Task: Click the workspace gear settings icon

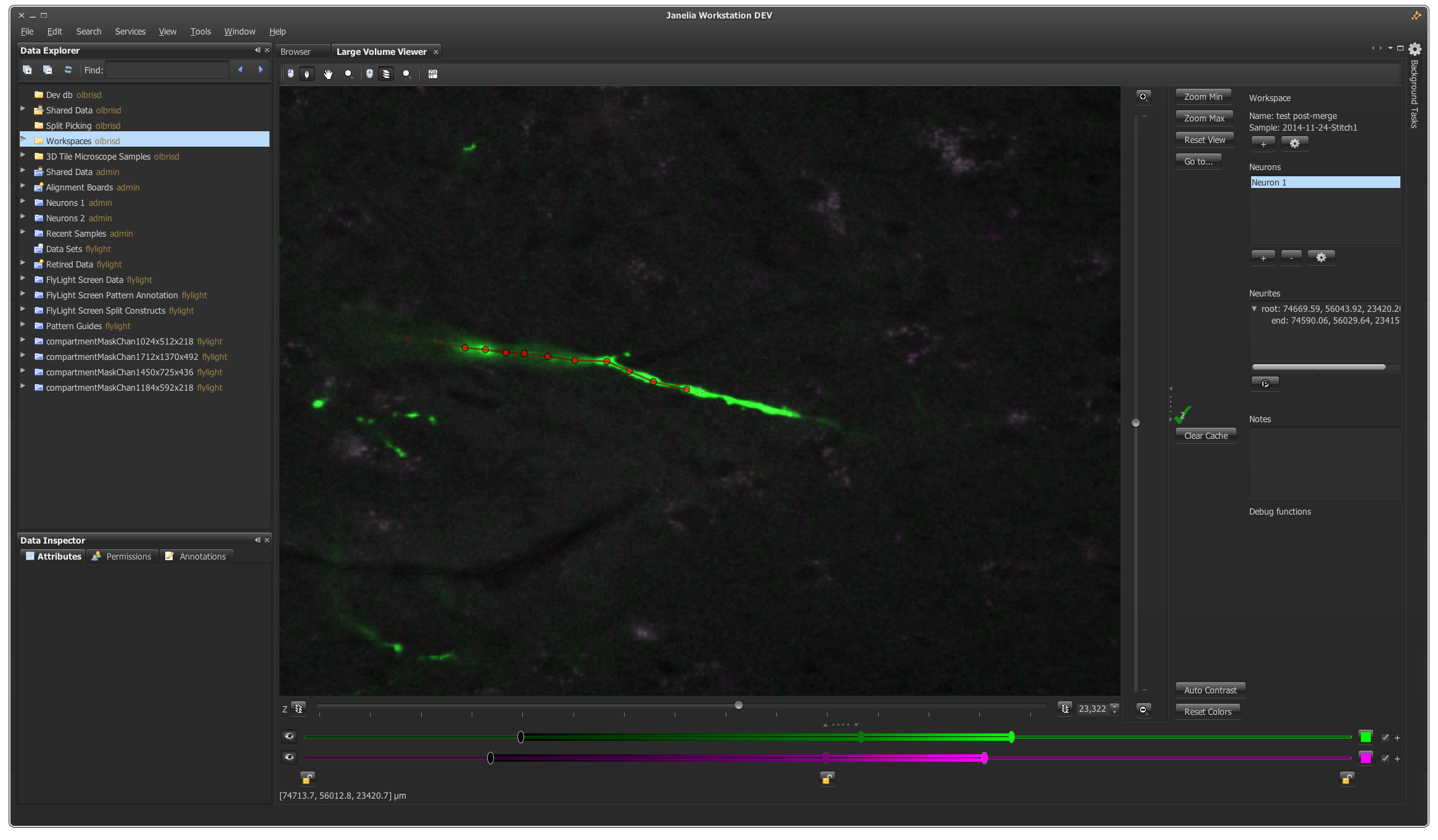Action: click(1294, 144)
